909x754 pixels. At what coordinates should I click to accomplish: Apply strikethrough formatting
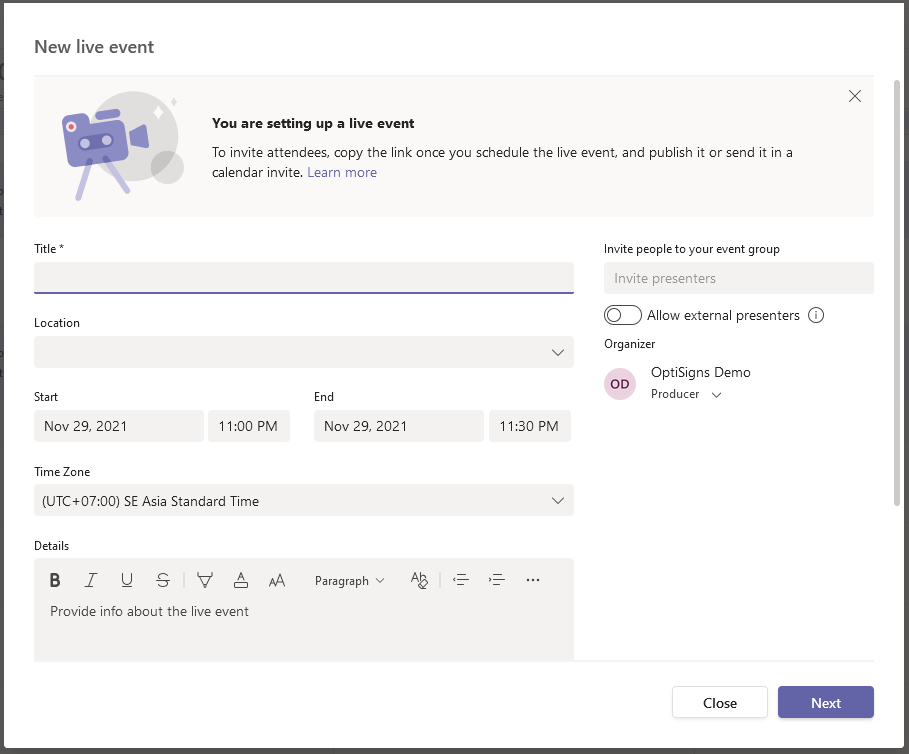click(163, 580)
